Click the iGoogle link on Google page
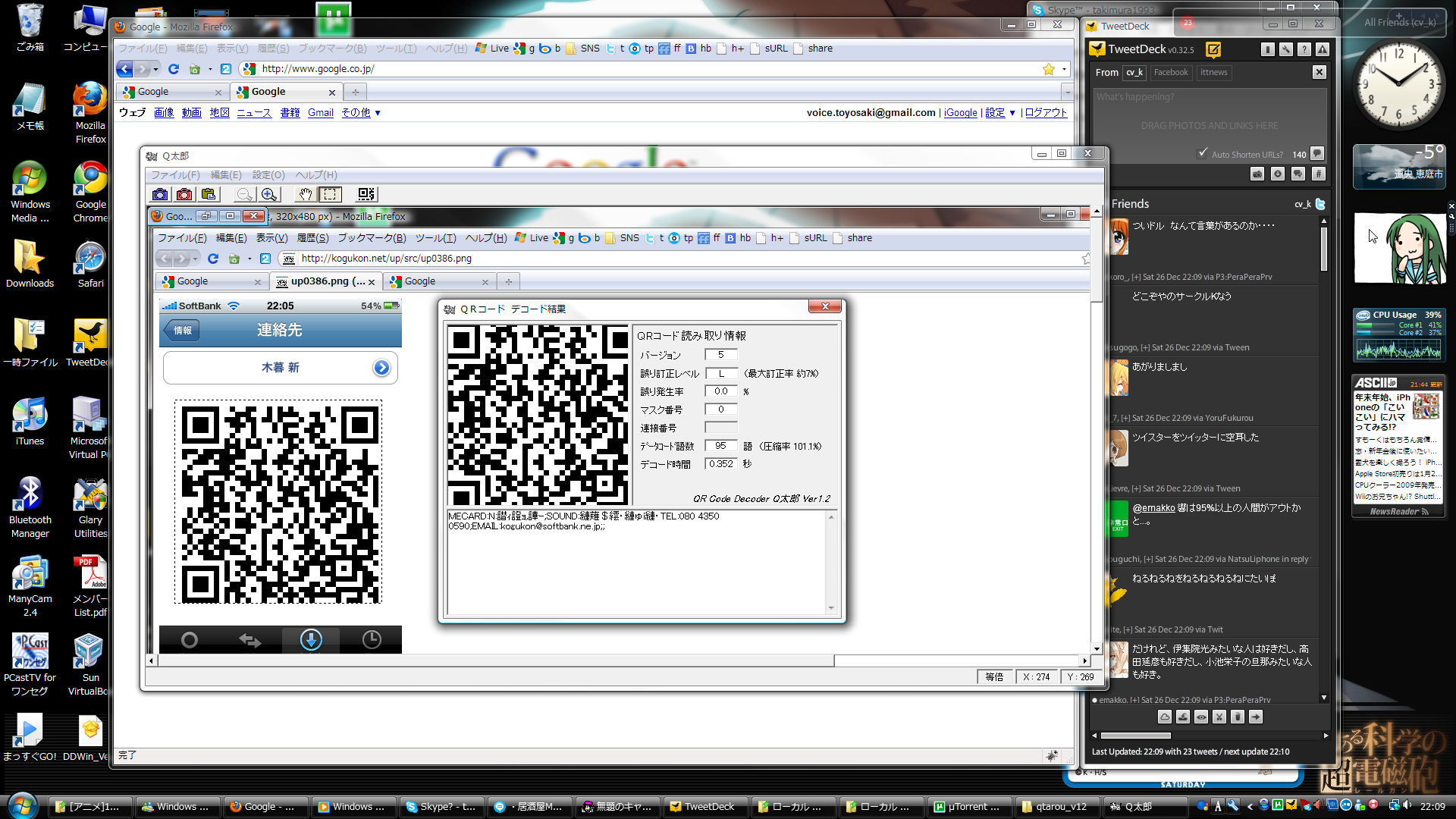This screenshot has width=1456, height=819. click(x=960, y=112)
